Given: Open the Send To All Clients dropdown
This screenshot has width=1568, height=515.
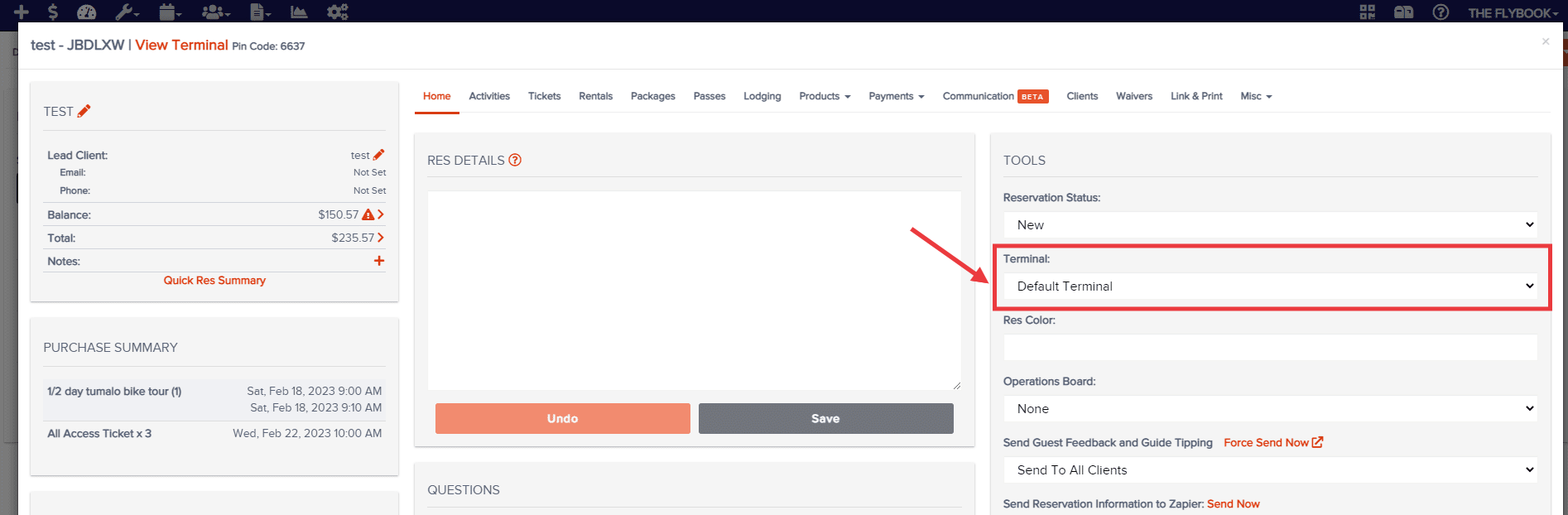Looking at the screenshot, I should pyautogui.click(x=1271, y=470).
